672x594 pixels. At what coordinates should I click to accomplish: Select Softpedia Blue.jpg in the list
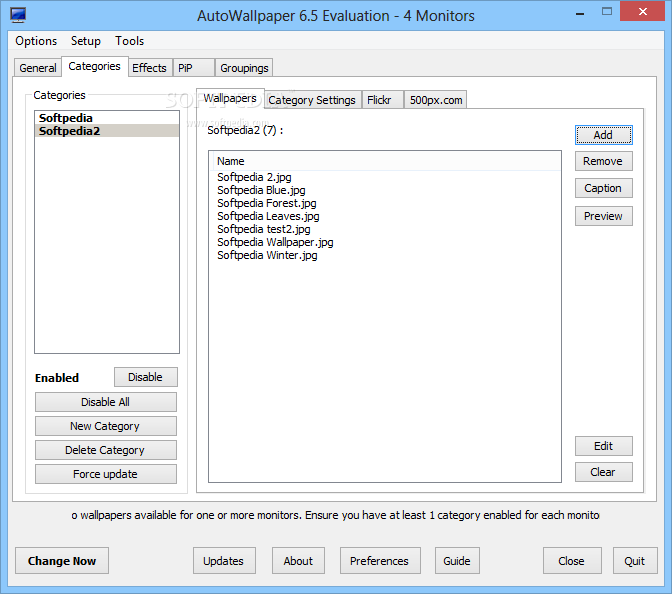(x=261, y=190)
